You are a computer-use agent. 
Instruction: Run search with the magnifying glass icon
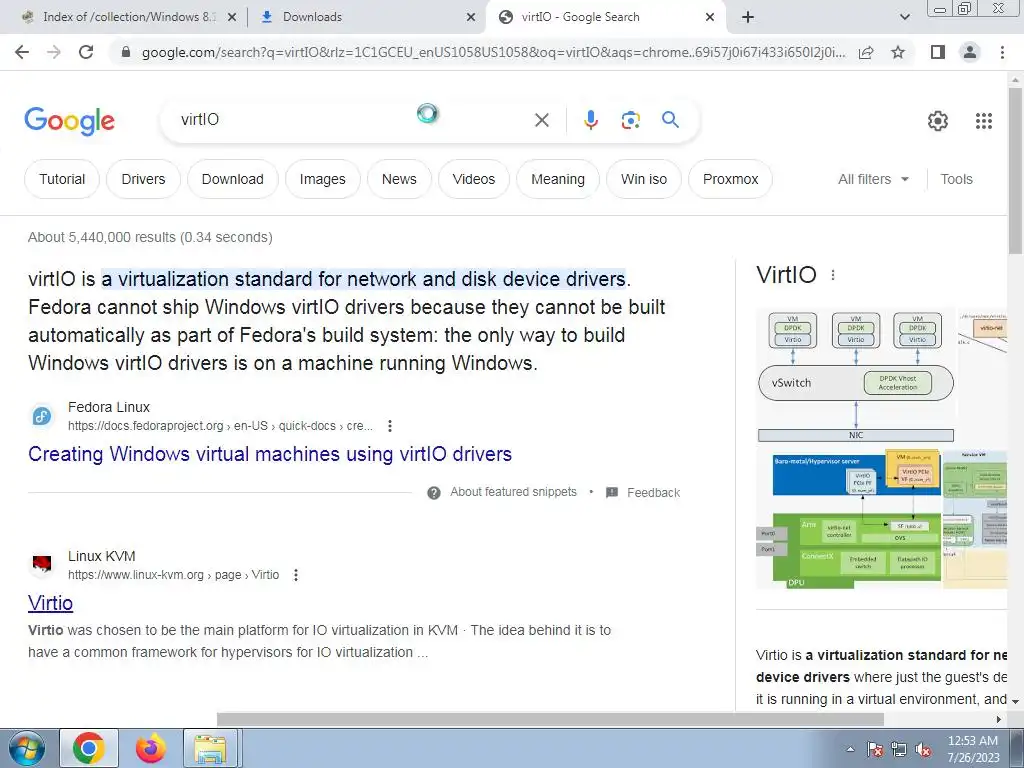click(x=670, y=120)
